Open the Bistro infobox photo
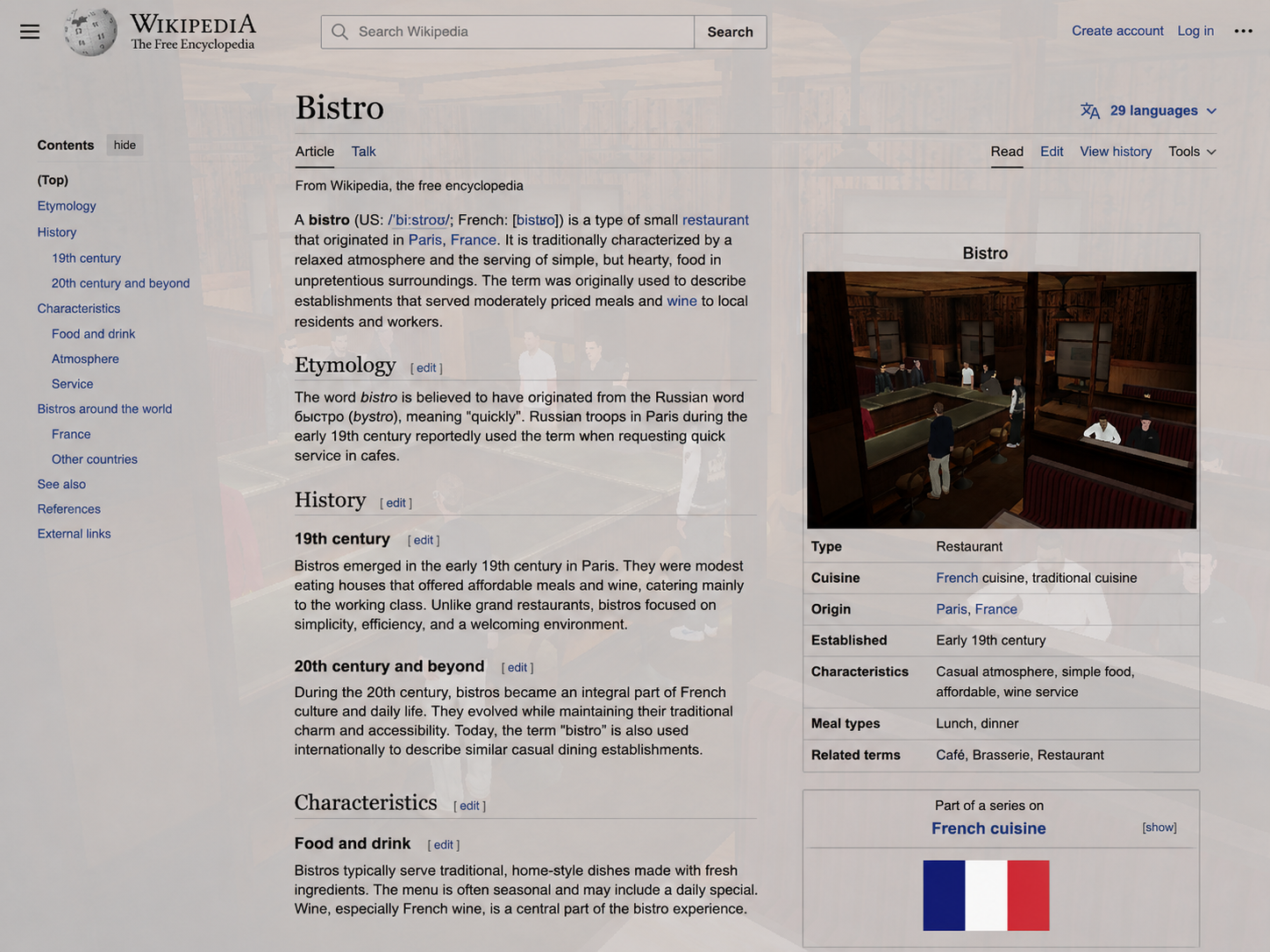The width and height of the screenshot is (1270, 952). [x=1002, y=400]
